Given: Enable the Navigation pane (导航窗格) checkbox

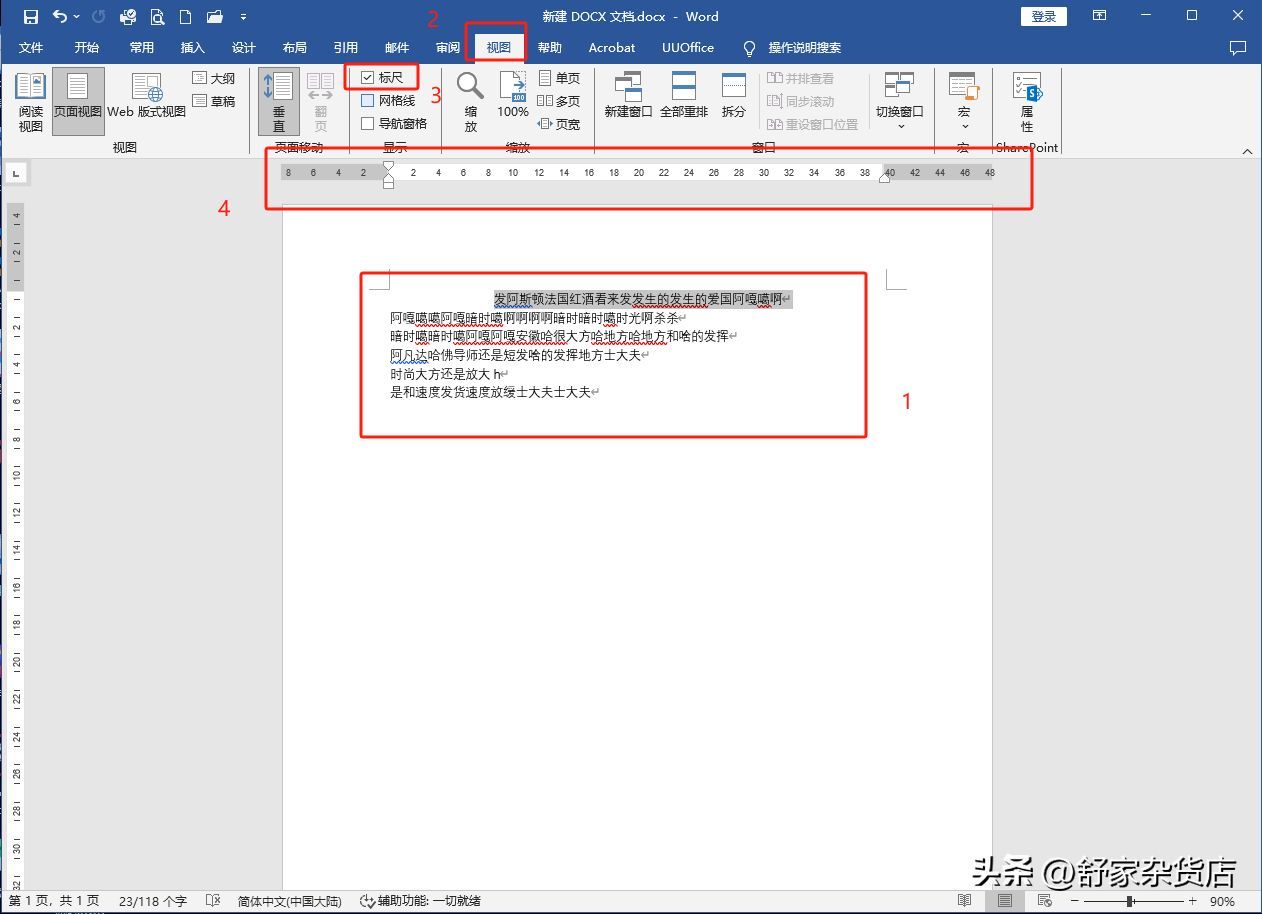Looking at the screenshot, I should (368, 123).
